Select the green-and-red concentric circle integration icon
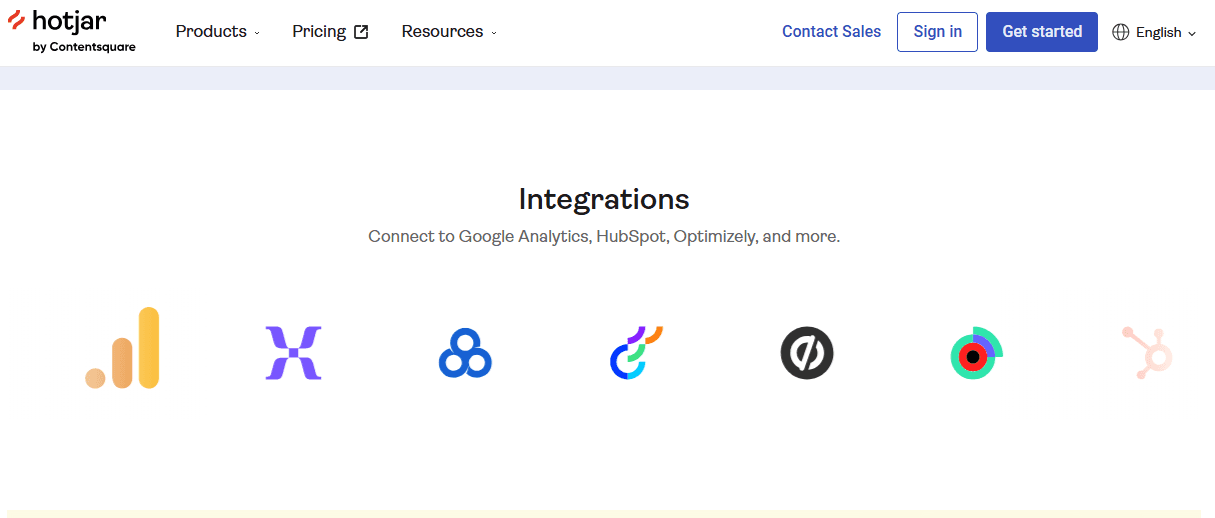Viewport: 1215px width, 518px height. click(977, 353)
